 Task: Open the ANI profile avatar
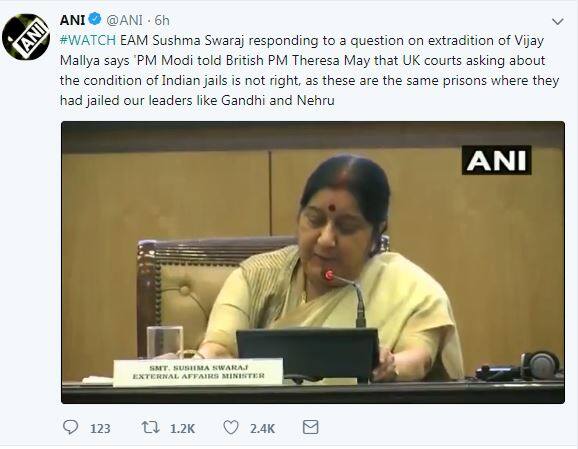(x=26, y=37)
